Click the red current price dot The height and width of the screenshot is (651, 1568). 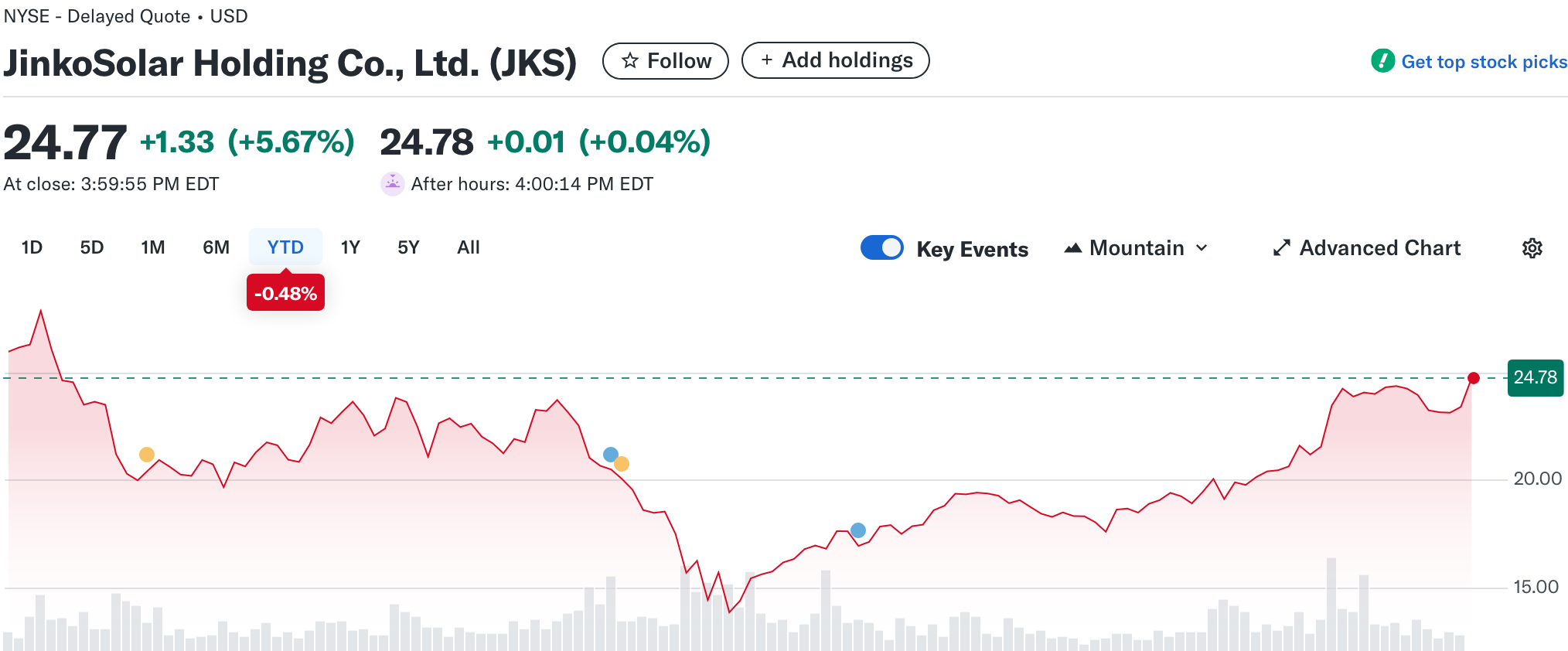point(1474,378)
